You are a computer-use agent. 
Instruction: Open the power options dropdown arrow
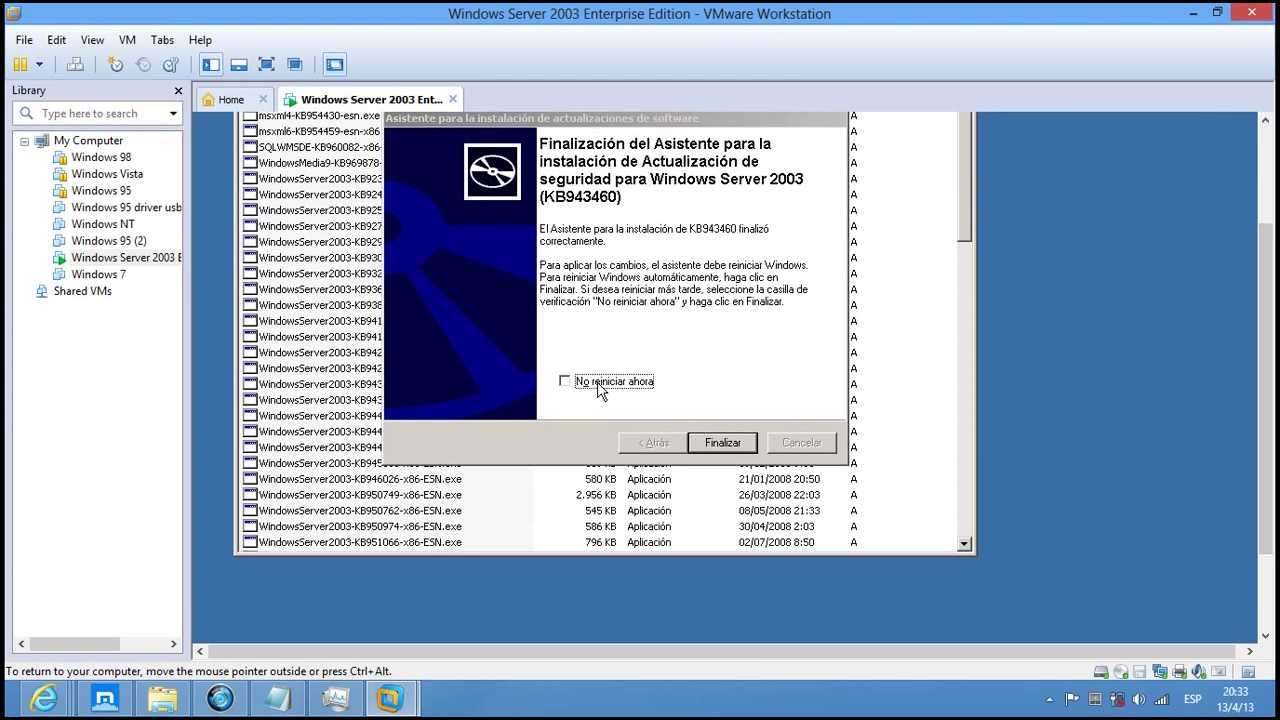pyautogui.click(x=40, y=64)
